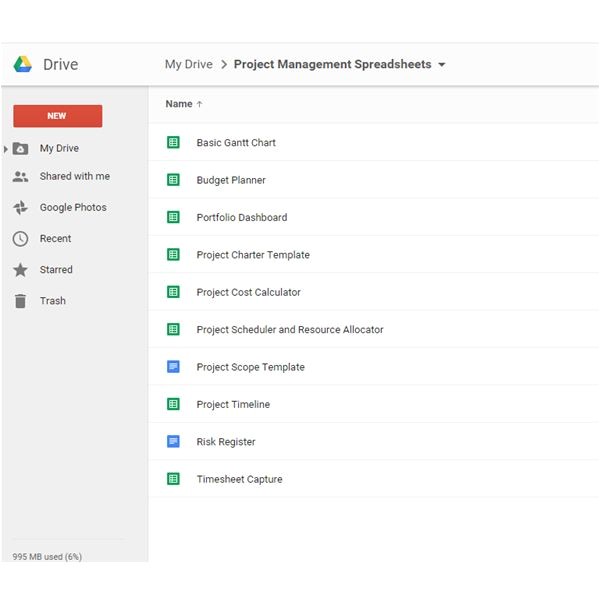Select the Portfolio Dashboard spreadsheet
600x600 pixels.
click(241, 218)
